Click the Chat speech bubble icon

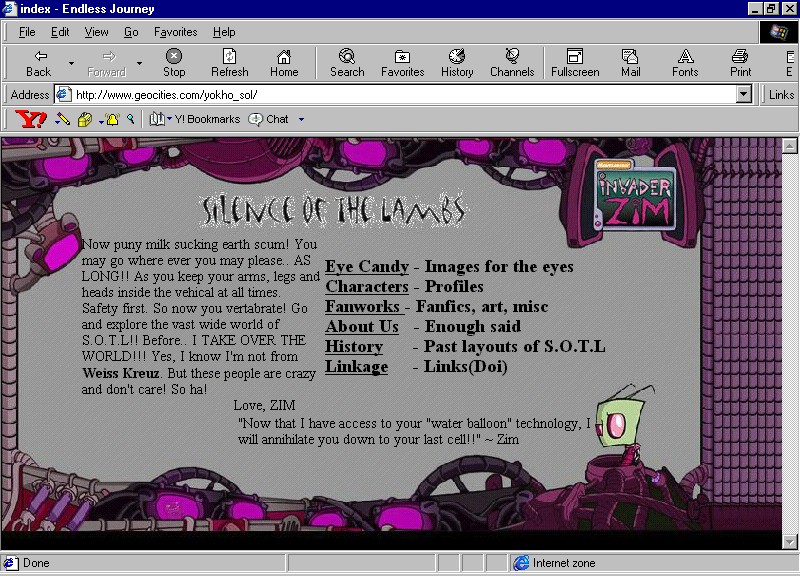[255, 119]
